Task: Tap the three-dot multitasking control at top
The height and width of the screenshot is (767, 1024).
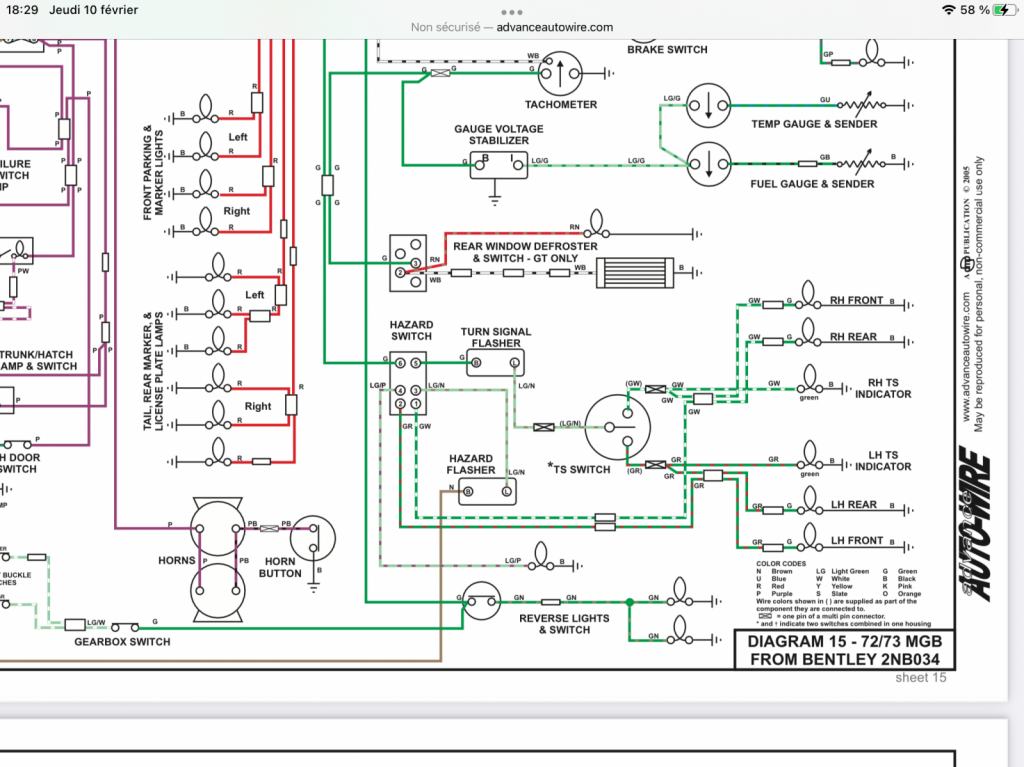Action: [x=511, y=12]
